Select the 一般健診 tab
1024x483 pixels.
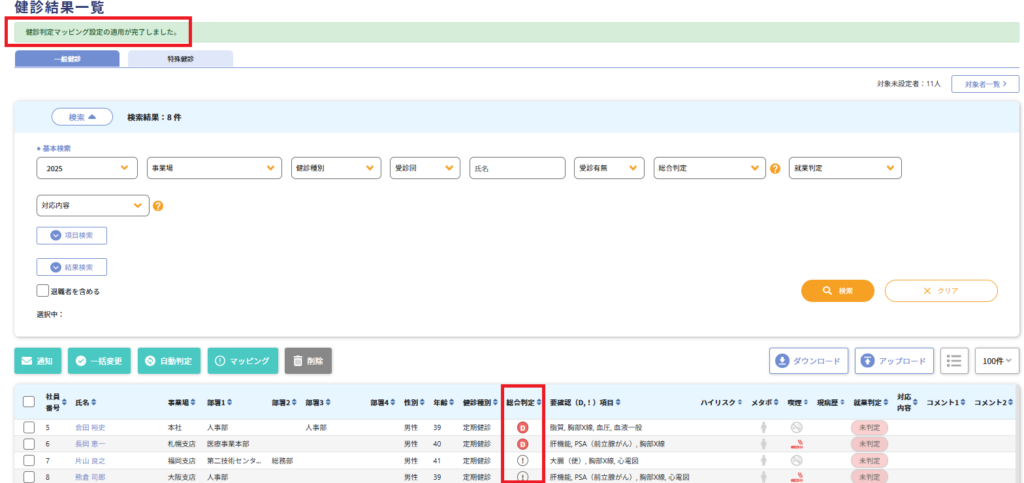pos(67,59)
